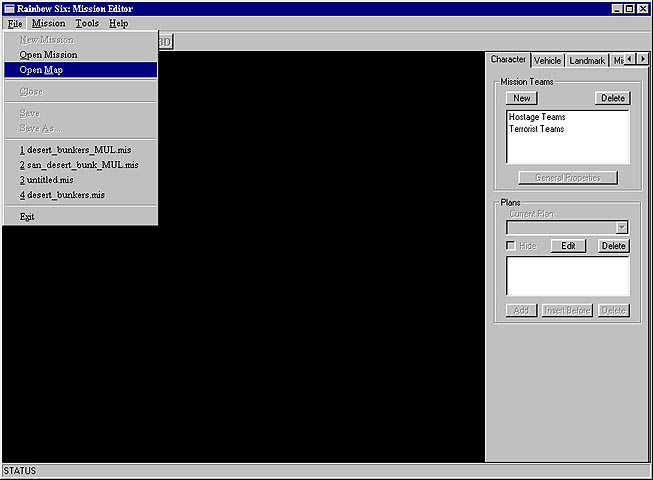The image size is (653, 480).
Task: Toggle the Hide checkbox
Action: [x=511, y=246]
